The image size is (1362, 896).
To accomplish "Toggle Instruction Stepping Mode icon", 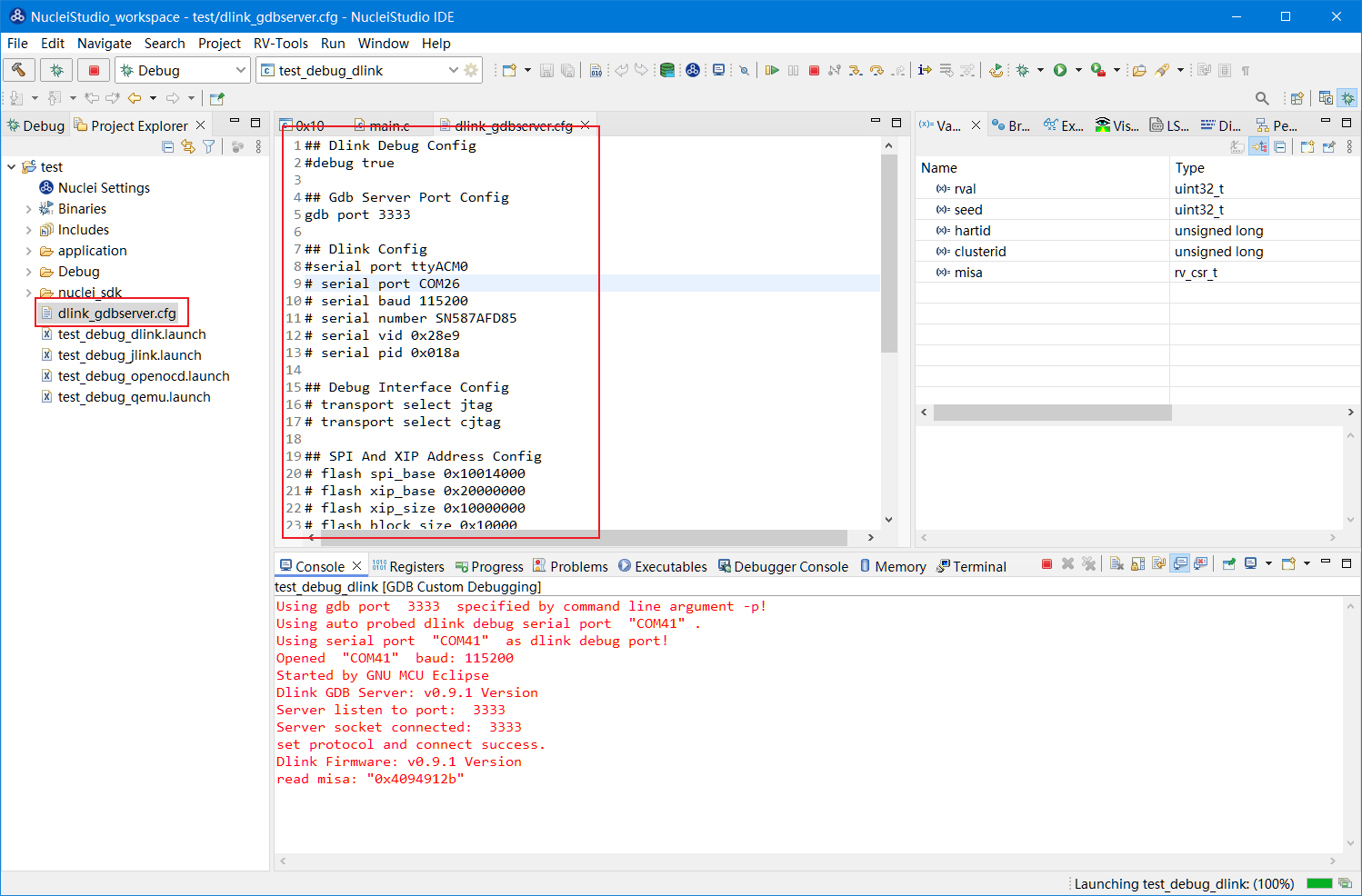I will pyautogui.click(x=925, y=70).
